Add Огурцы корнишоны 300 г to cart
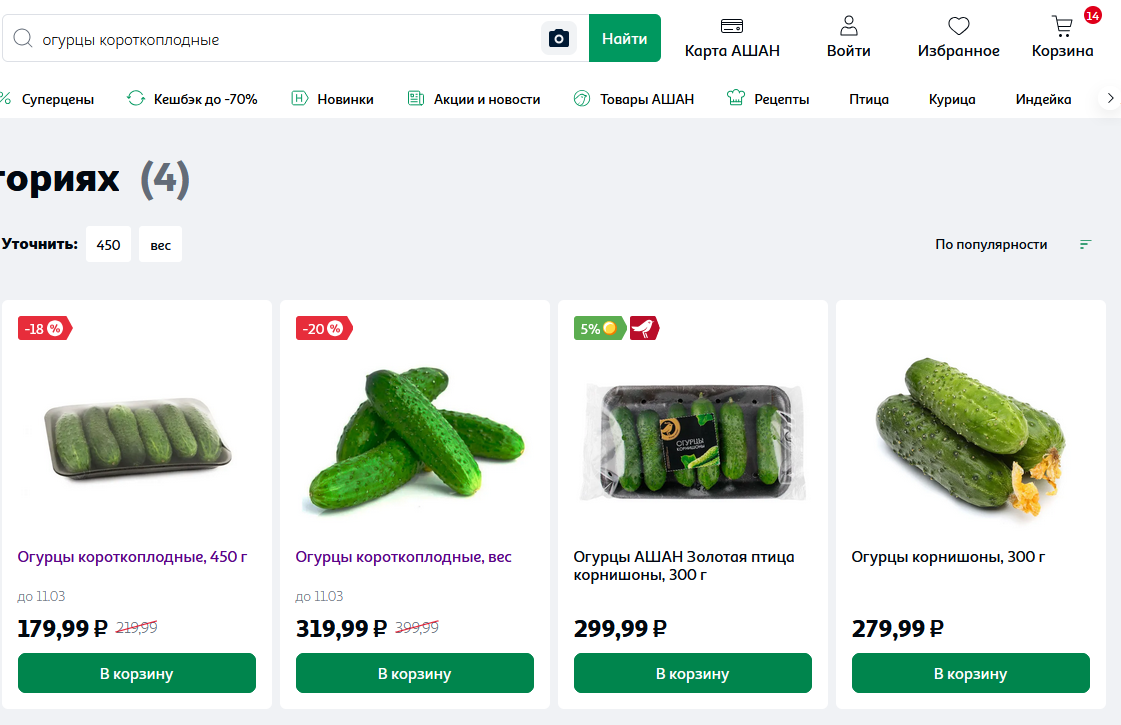 click(x=970, y=673)
